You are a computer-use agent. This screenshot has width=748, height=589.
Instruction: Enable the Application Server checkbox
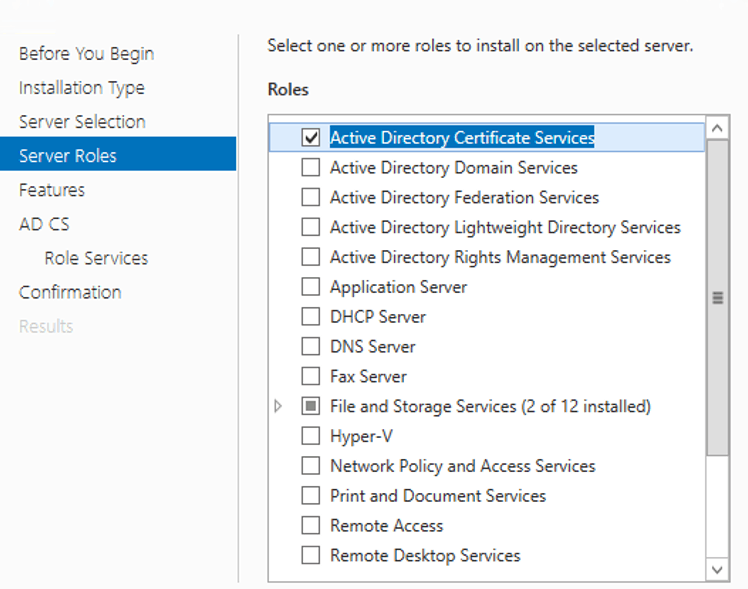click(x=311, y=287)
